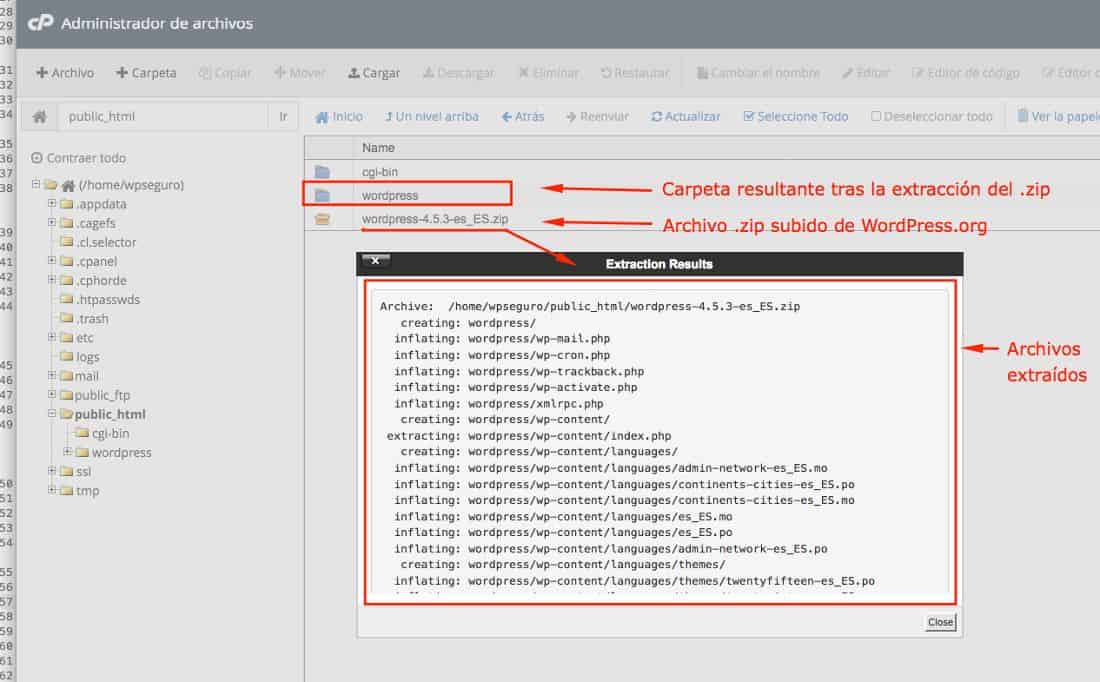This screenshot has height=682, width=1100.
Task: Click the line 'inflating: wordpress/wp-mail.php'
Action: tap(502, 339)
